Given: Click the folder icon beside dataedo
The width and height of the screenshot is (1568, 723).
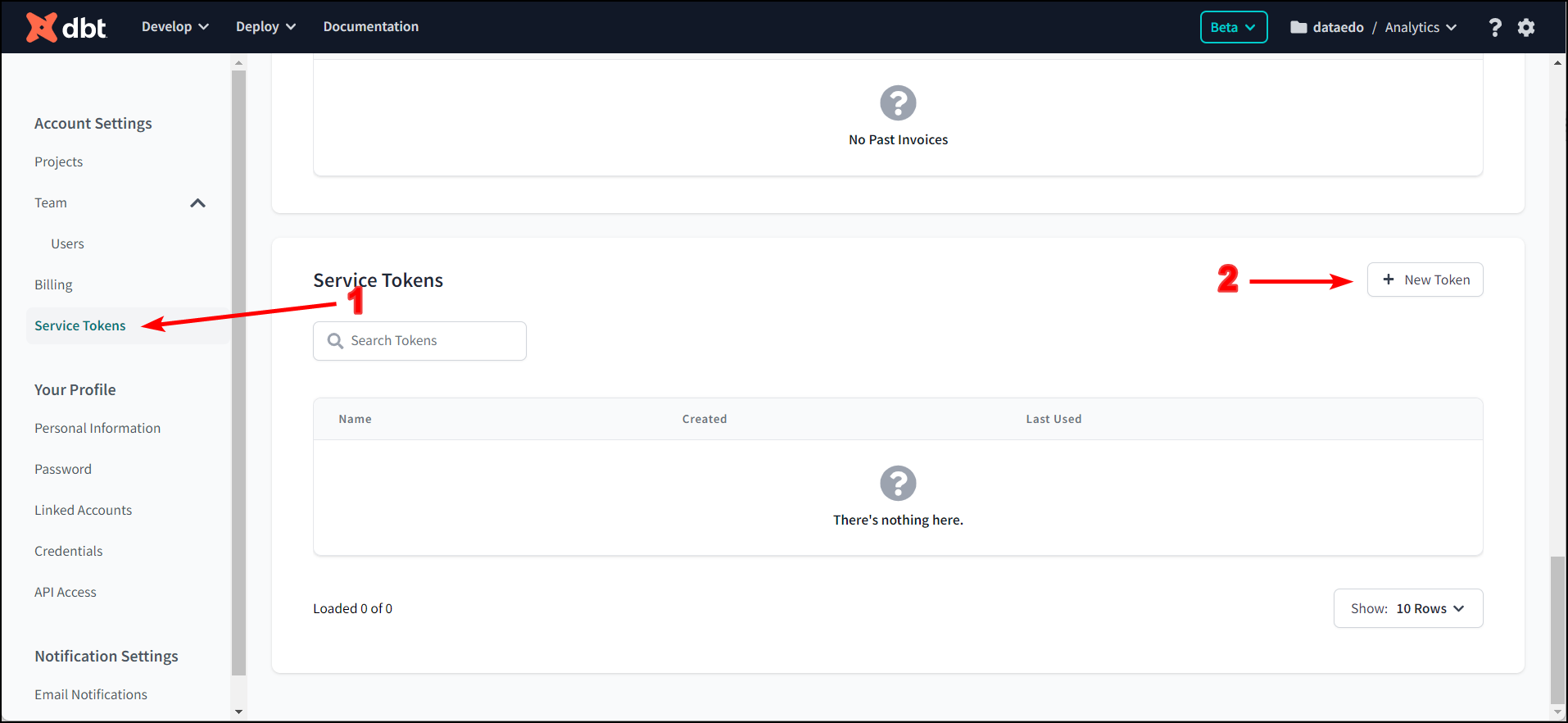Looking at the screenshot, I should coord(1298,27).
